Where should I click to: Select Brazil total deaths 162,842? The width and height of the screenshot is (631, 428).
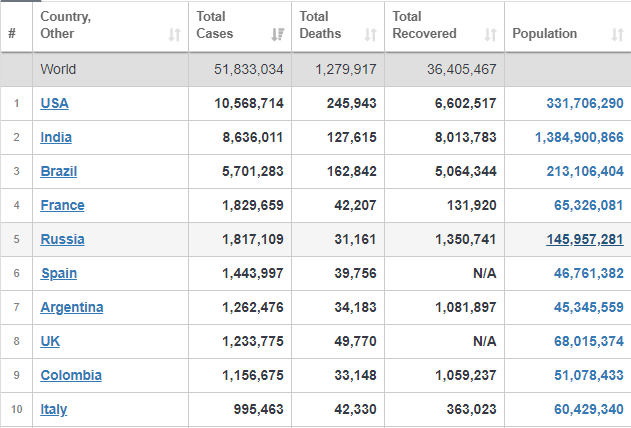click(x=351, y=171)
